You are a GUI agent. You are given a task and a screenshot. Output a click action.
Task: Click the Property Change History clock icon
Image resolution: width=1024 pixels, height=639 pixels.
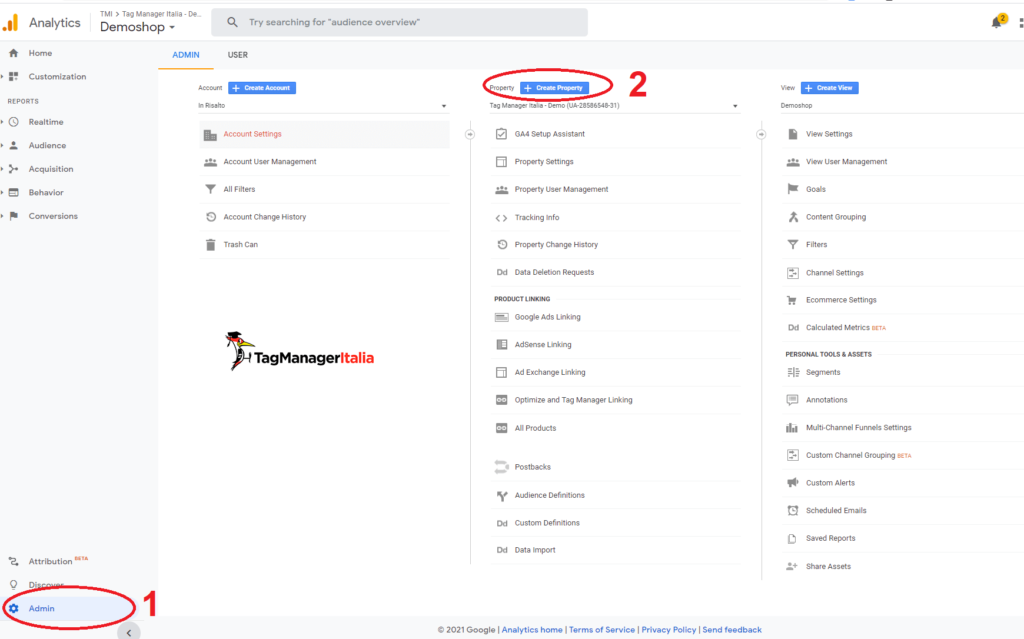(x=502, y=244)
